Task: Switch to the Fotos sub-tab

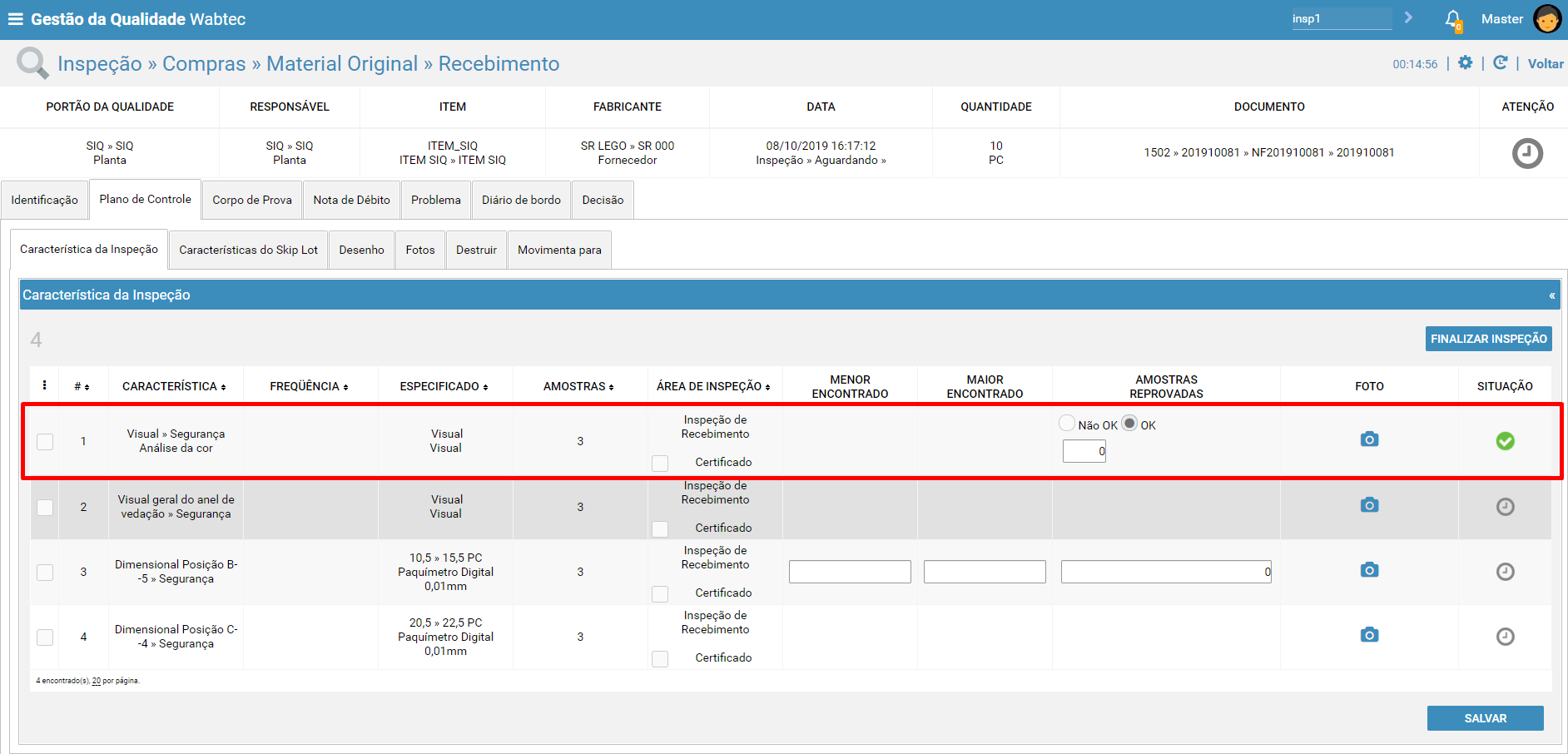Action: [420, 250]
